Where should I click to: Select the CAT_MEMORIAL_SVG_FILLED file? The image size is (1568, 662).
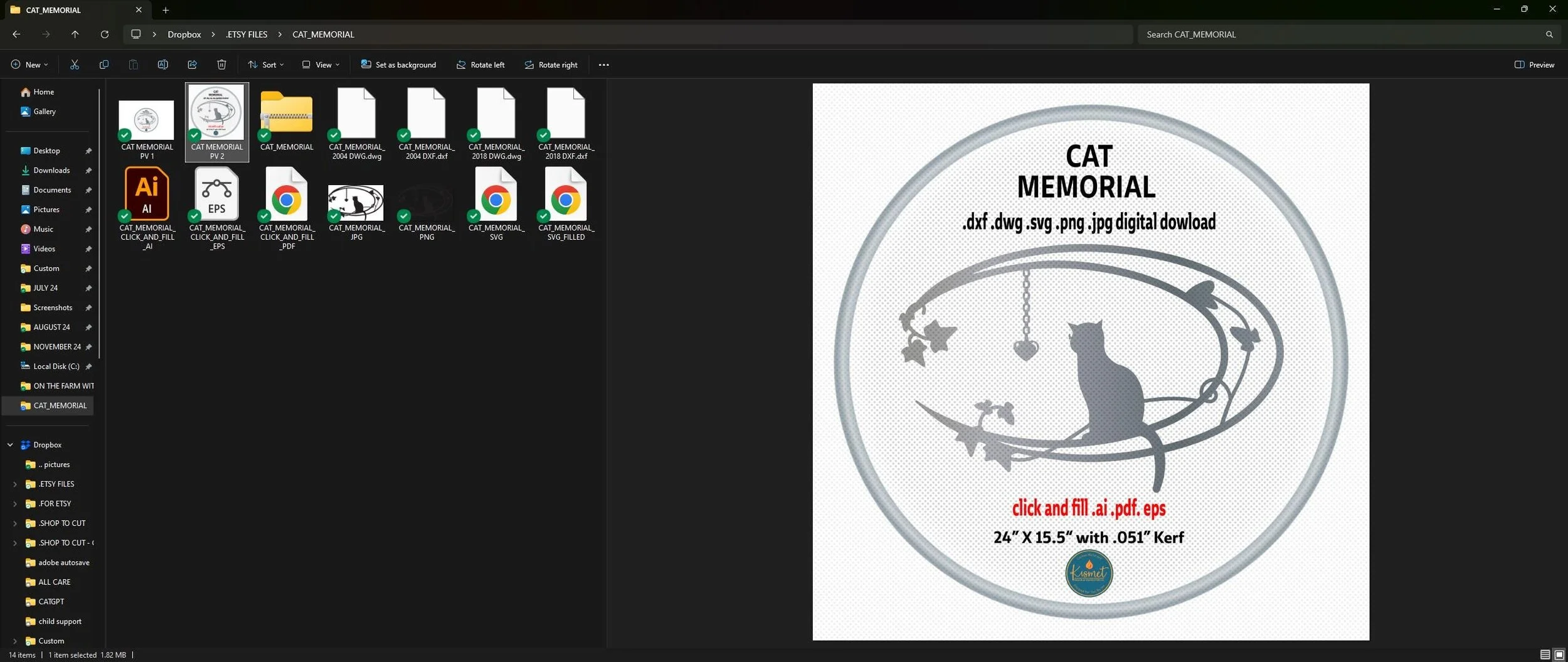(566, 204)
